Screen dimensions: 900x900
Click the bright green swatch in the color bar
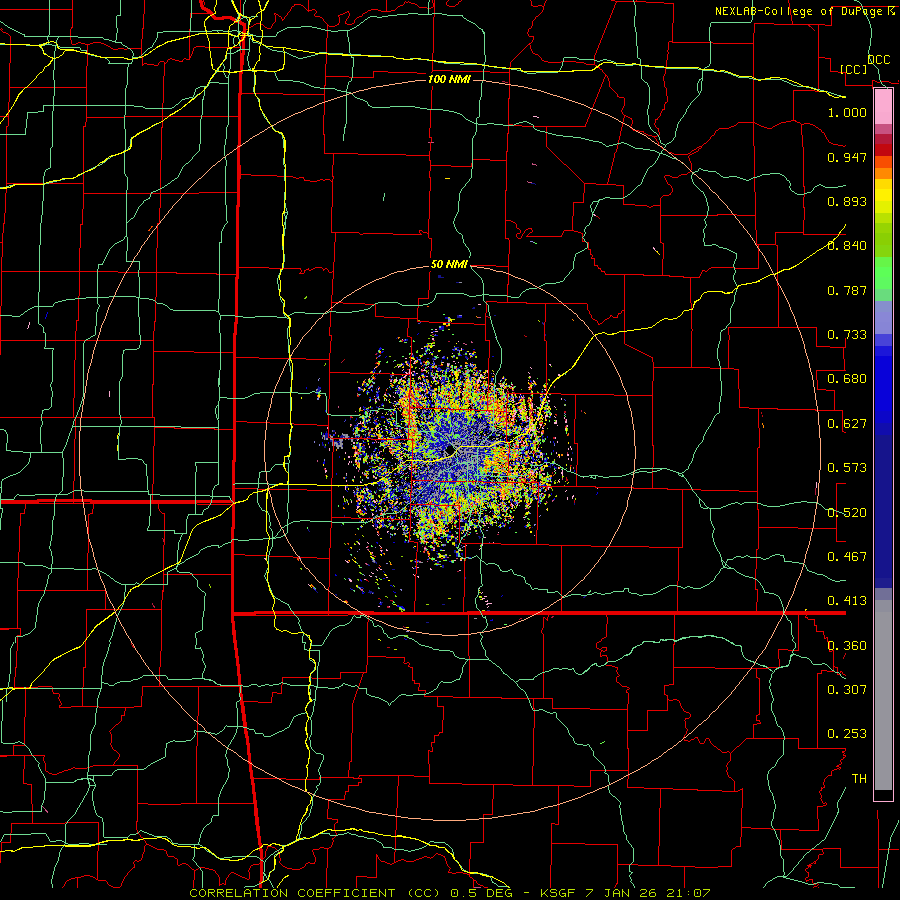pos(883,273)
